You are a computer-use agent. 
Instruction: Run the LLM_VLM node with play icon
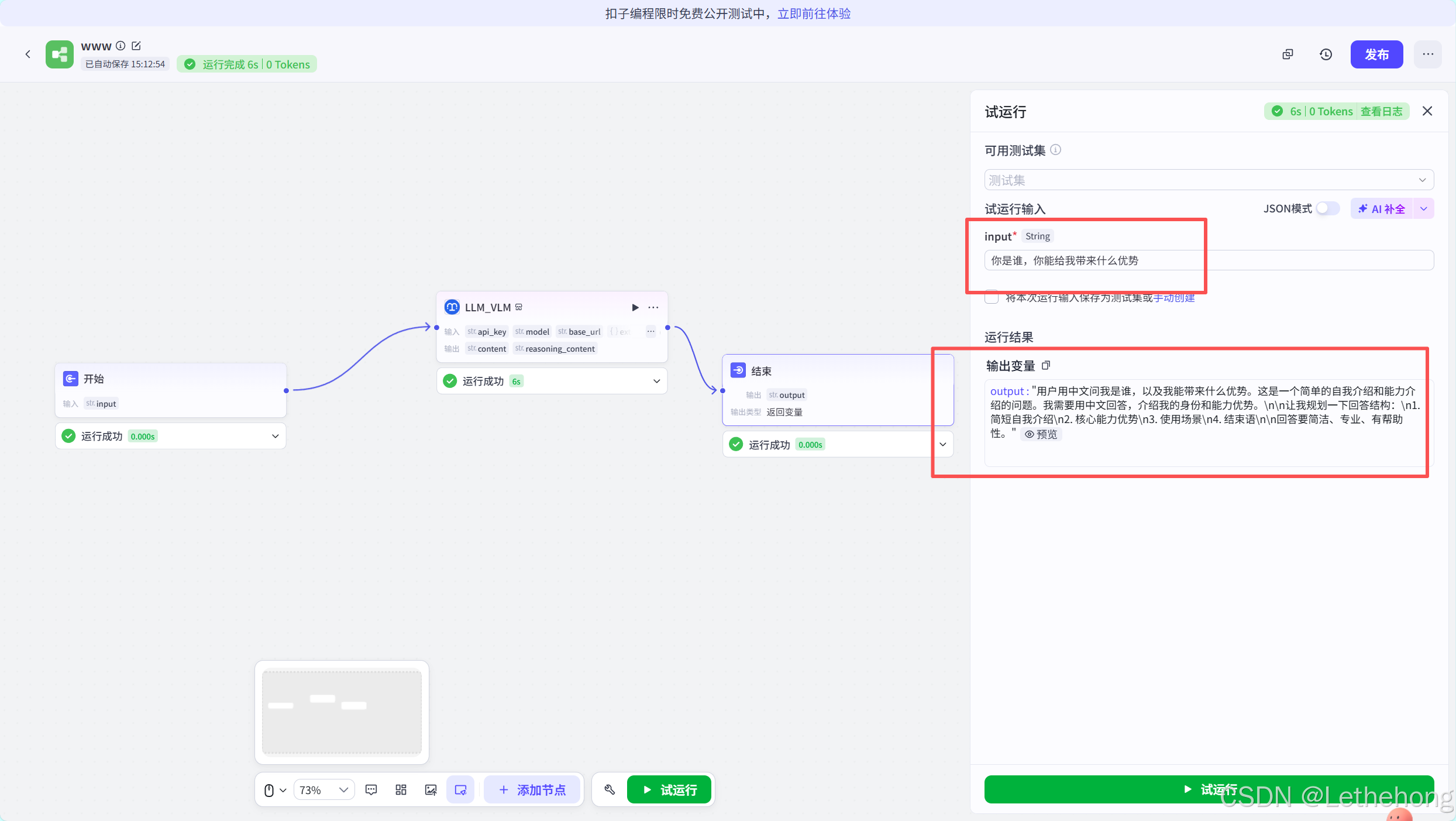pyautogui.click(x=635, y=308)
